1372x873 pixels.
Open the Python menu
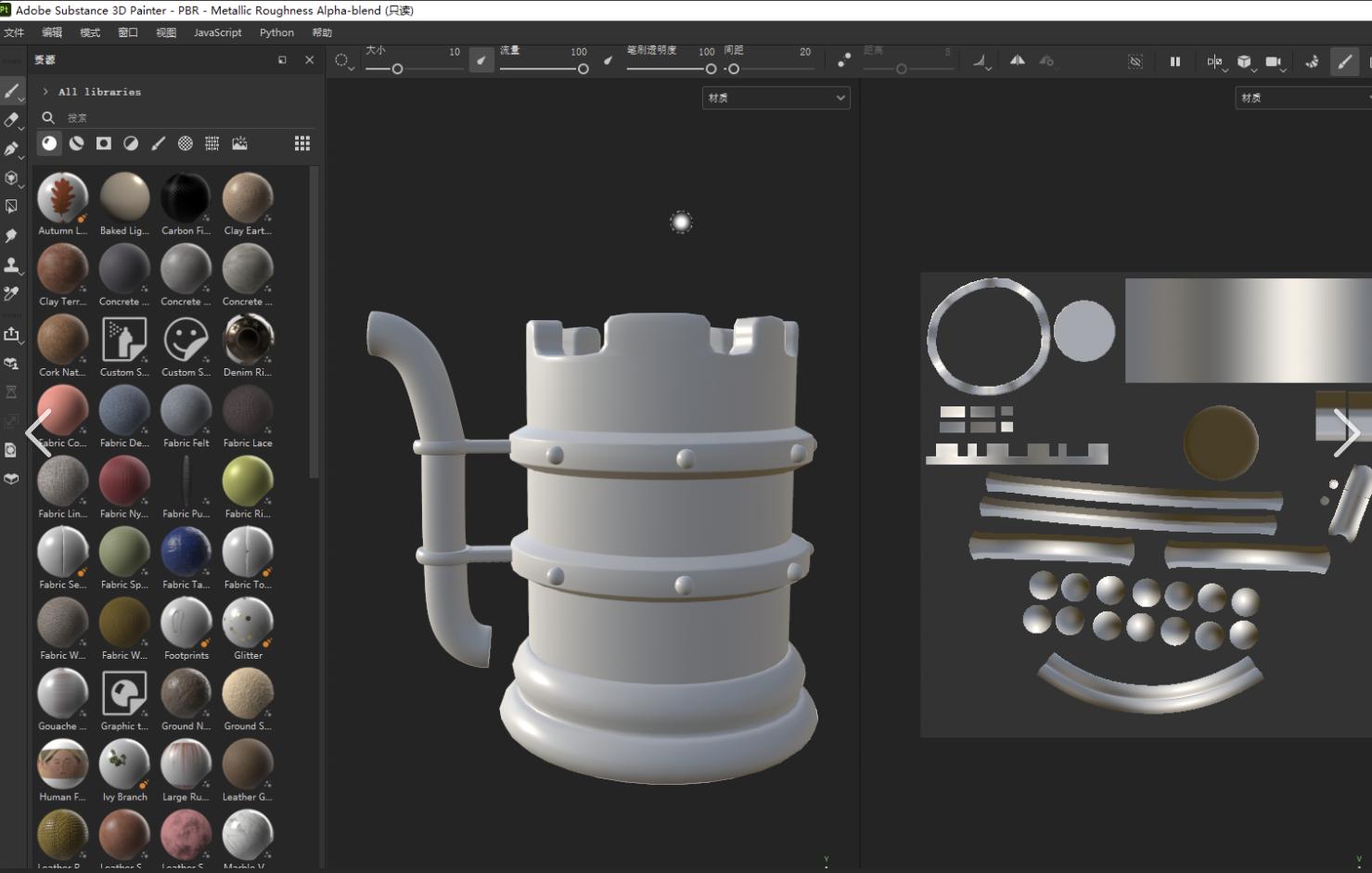coord(276,32)
